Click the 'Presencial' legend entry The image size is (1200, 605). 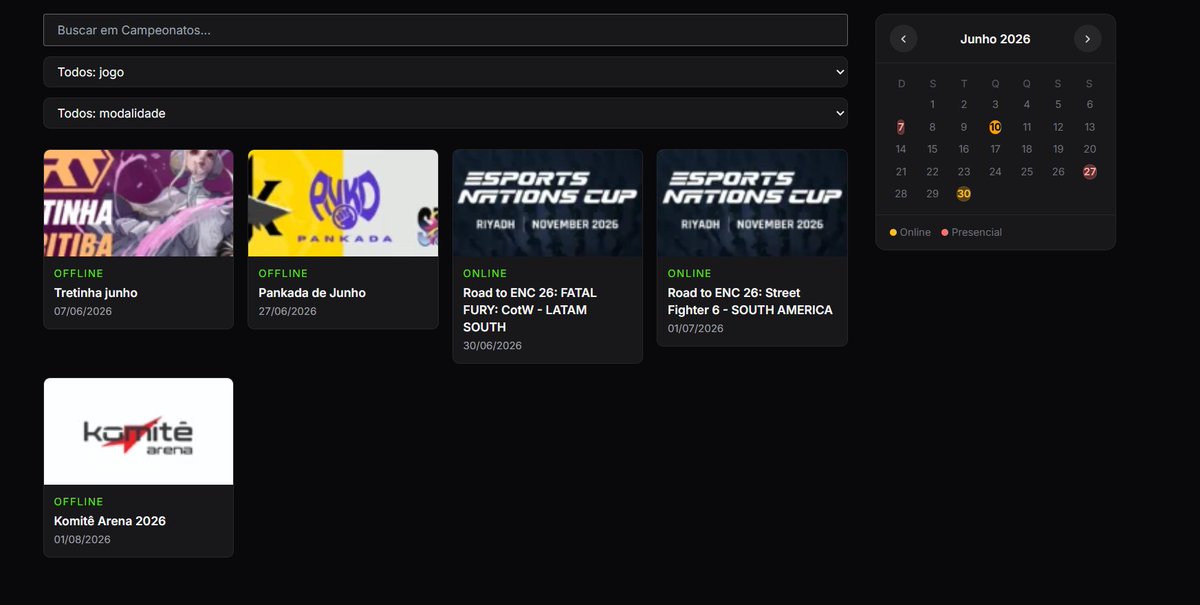click(x=971, y=232)
